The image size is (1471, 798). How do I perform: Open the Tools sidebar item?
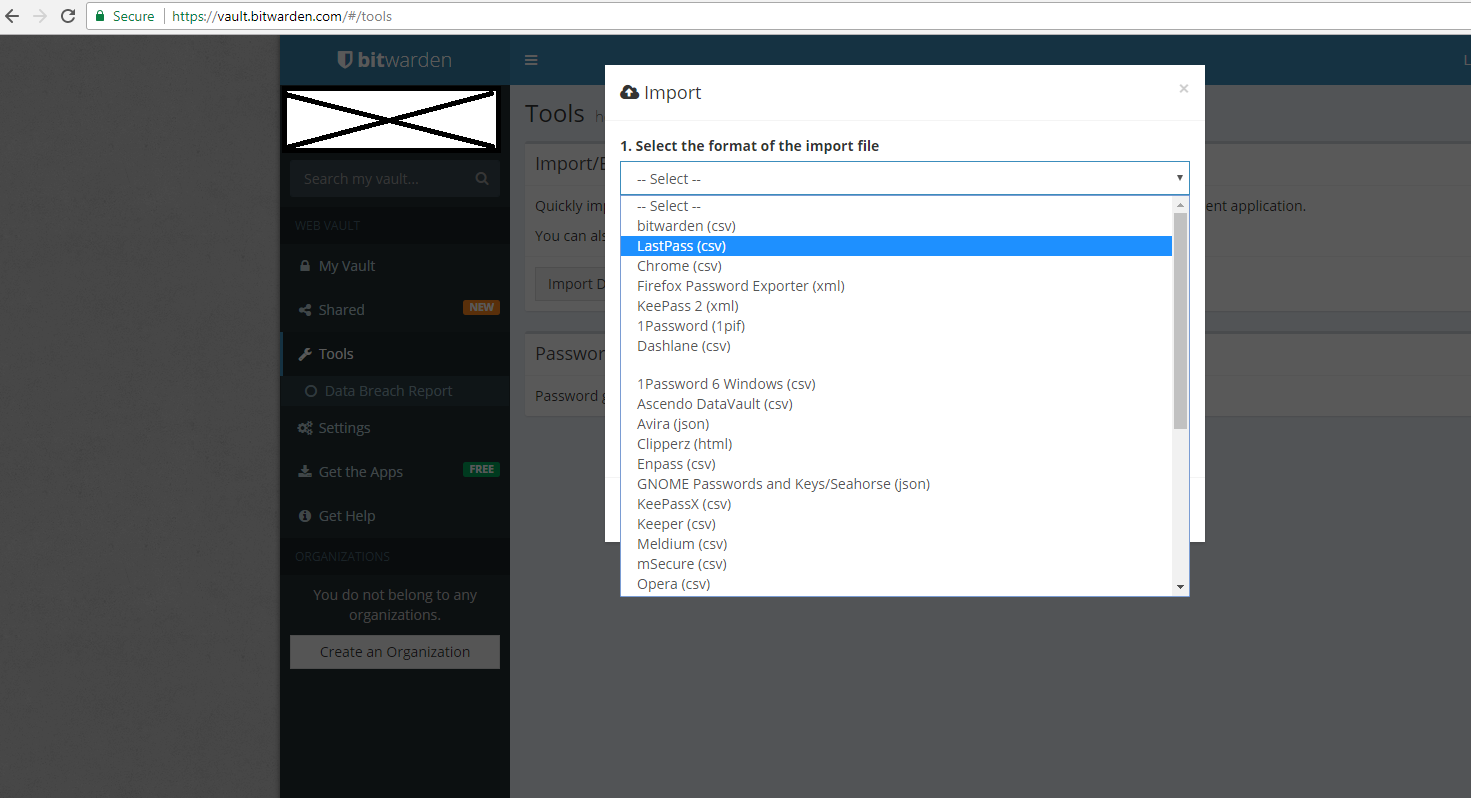(395, 354)
